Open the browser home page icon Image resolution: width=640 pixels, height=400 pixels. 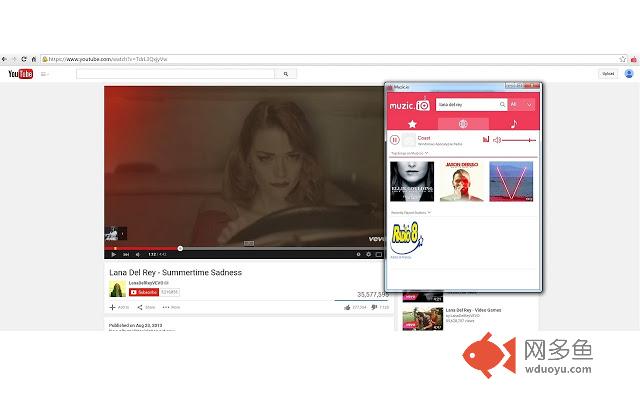(x=33, y=59)
